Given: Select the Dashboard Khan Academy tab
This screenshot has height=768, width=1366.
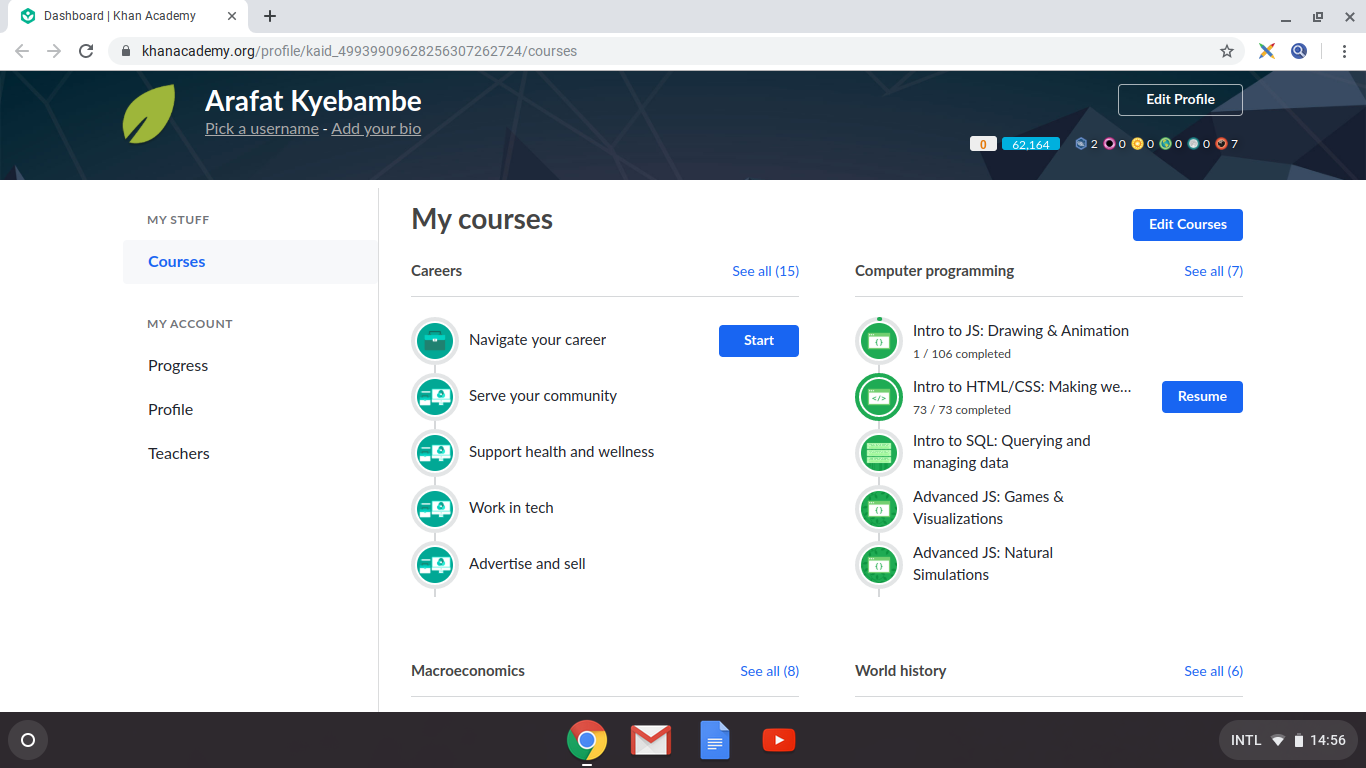Looking at the screenshot, I should pos(130,16).
